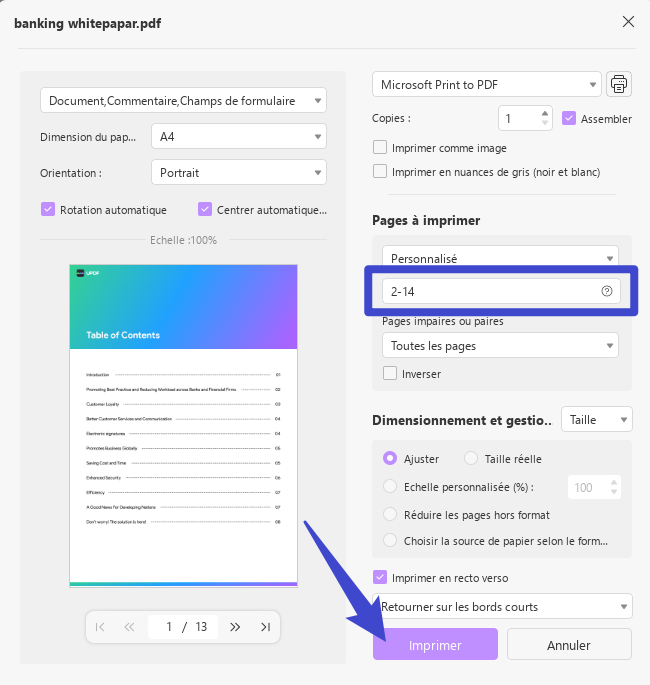650x685 pixels.
Task: Go to previous preview page
Action: tap(130, 627)
